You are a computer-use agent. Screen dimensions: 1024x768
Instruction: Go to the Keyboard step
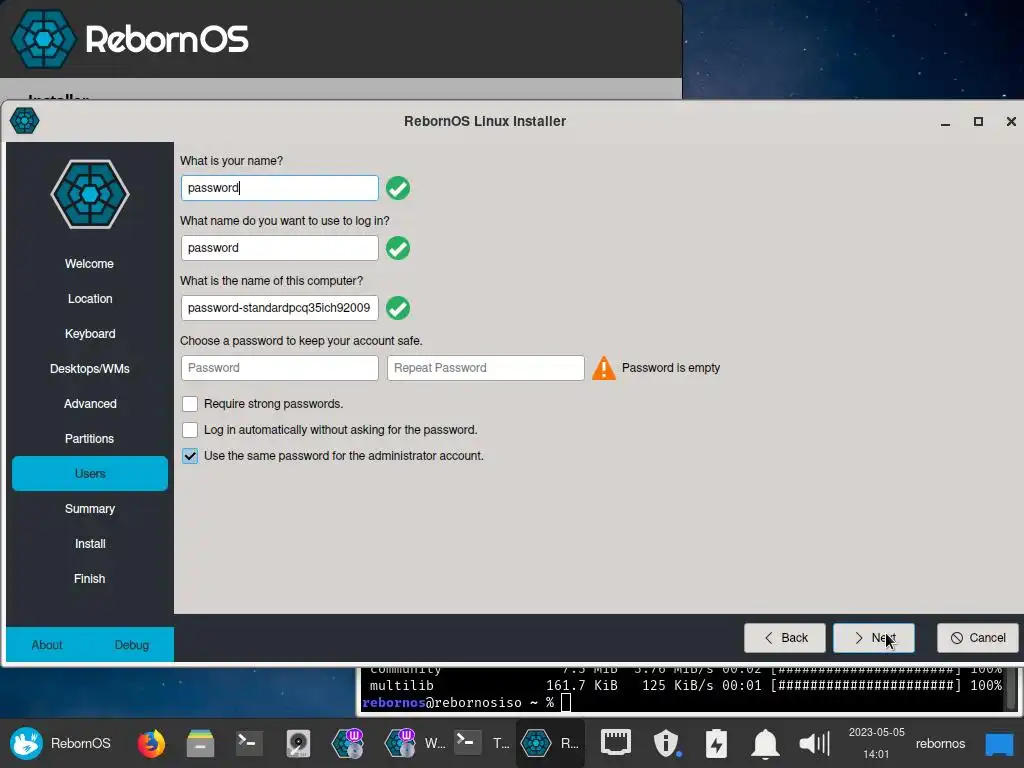[x=89, y=334]
